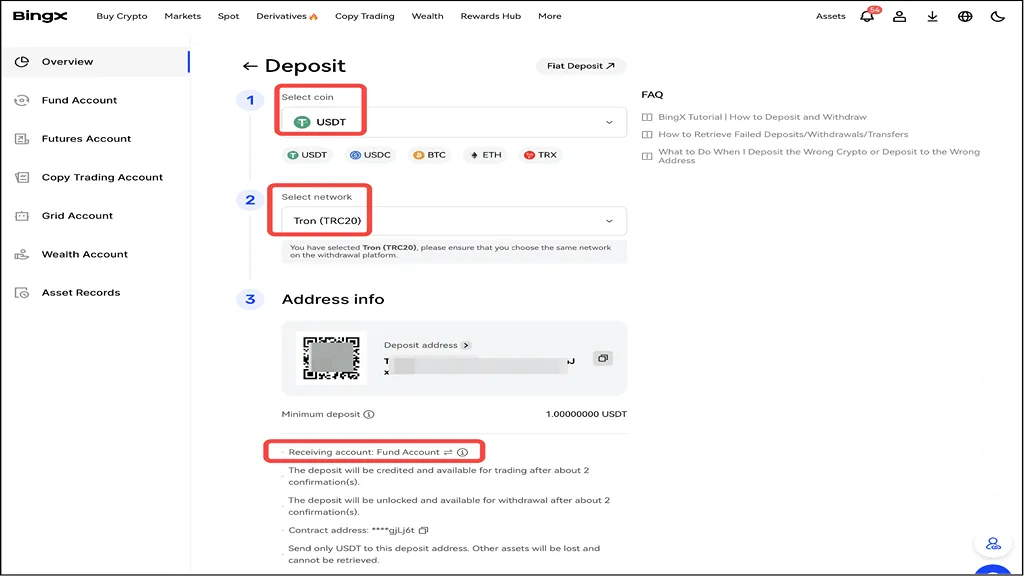The width and height of the screenshot is (1024, 576).
Task: Switch receiving account using swap icon
Action: point(448,452)
